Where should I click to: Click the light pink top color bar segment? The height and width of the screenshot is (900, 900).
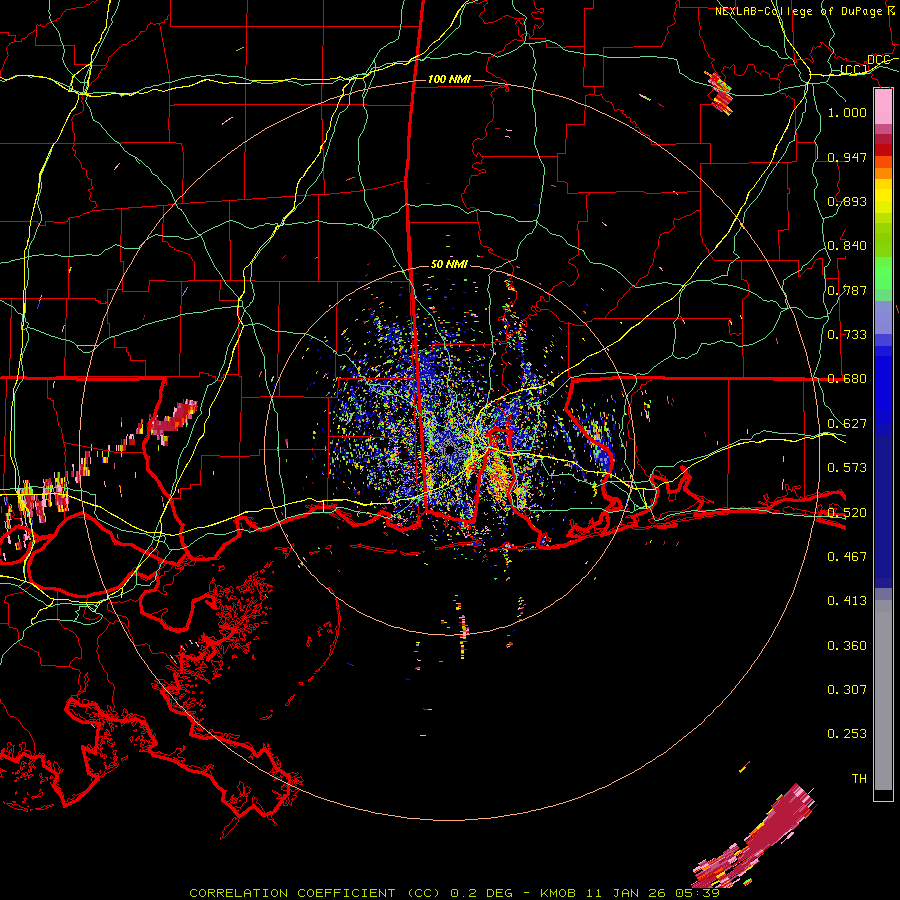883,107
